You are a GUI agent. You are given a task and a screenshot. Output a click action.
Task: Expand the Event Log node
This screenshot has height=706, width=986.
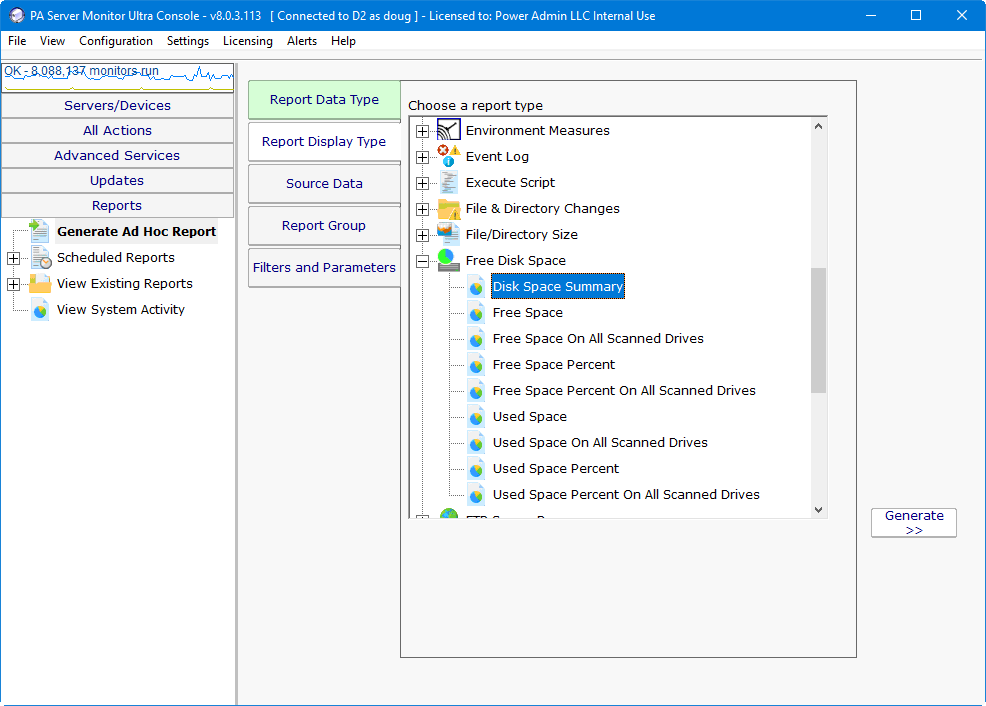pyautogui.click(x=423, y=157)
